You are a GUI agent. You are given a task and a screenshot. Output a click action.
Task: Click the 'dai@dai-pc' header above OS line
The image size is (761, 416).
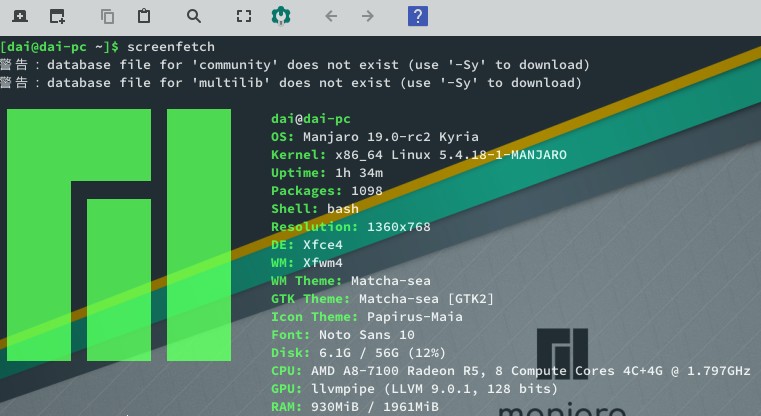311,118
